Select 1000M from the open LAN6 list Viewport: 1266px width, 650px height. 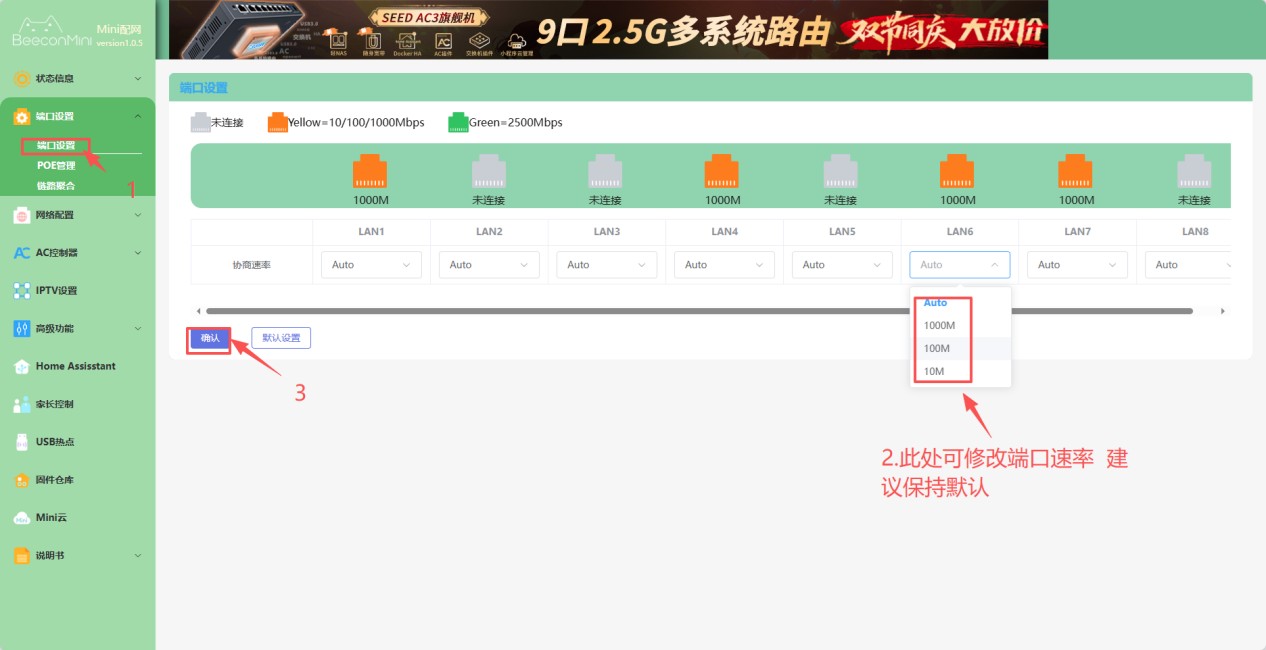coord(939,325)
